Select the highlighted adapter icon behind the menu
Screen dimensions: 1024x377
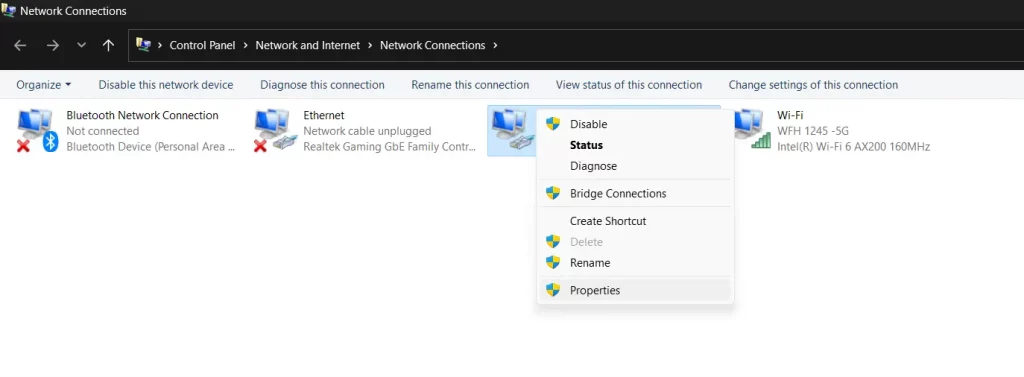pos(513,131)
